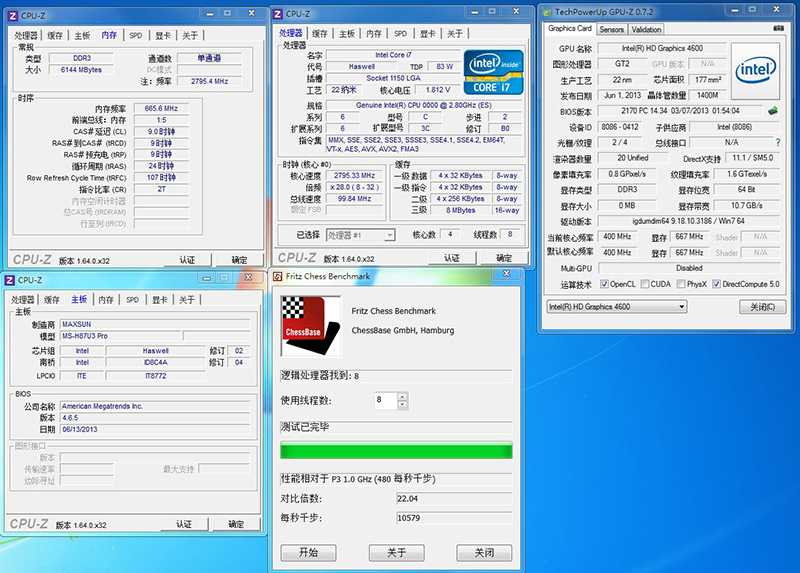Toggle the DirectCompute 5.0 checkbox
The image size is (800, 573).
[716, 284]
